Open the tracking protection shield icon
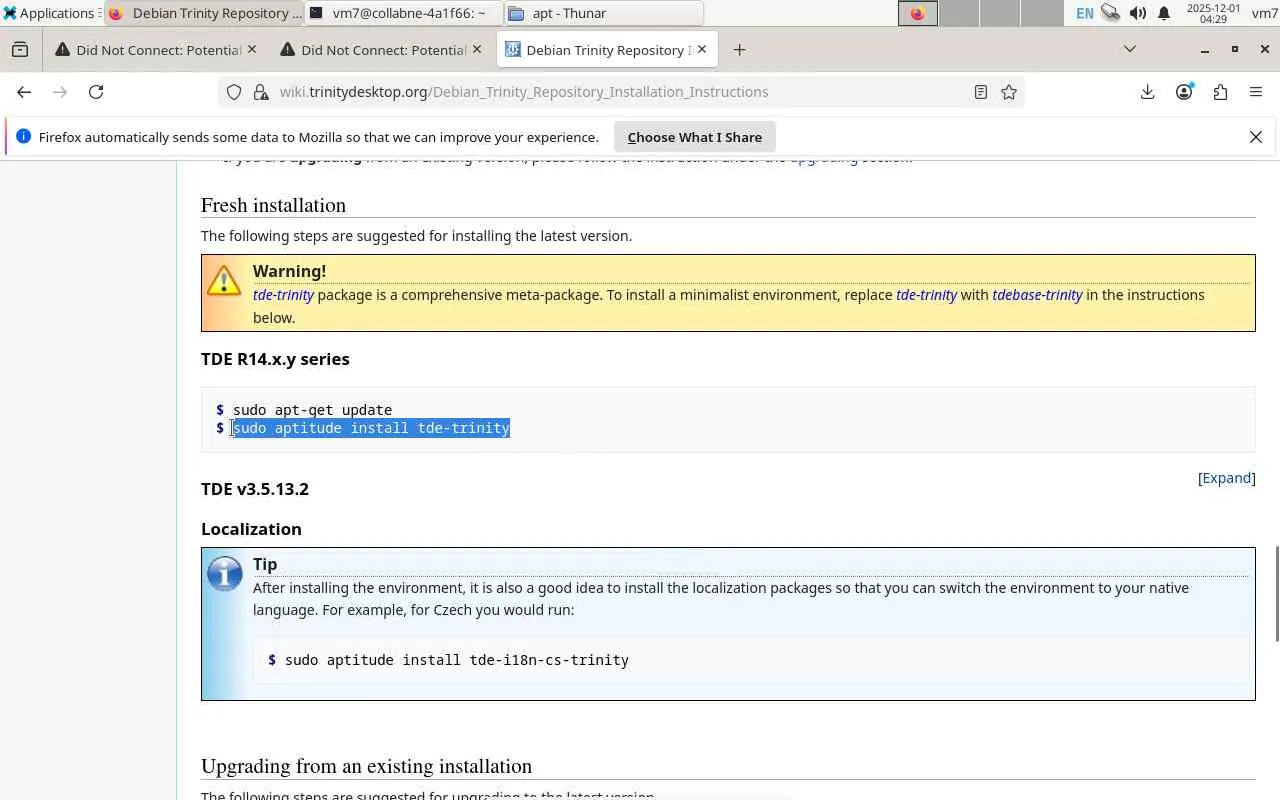 click(x=234, y=92)
